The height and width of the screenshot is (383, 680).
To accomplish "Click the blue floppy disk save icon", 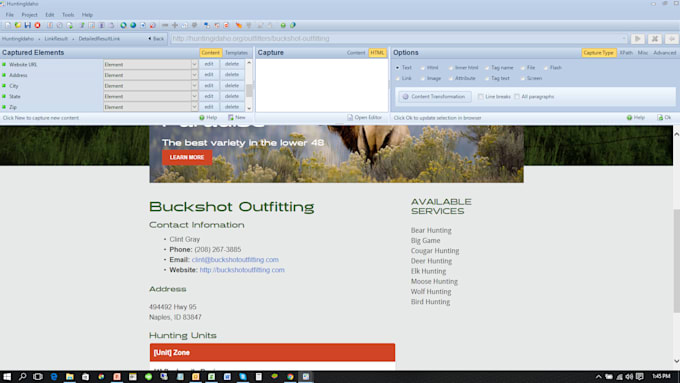I will coord(27,26).
